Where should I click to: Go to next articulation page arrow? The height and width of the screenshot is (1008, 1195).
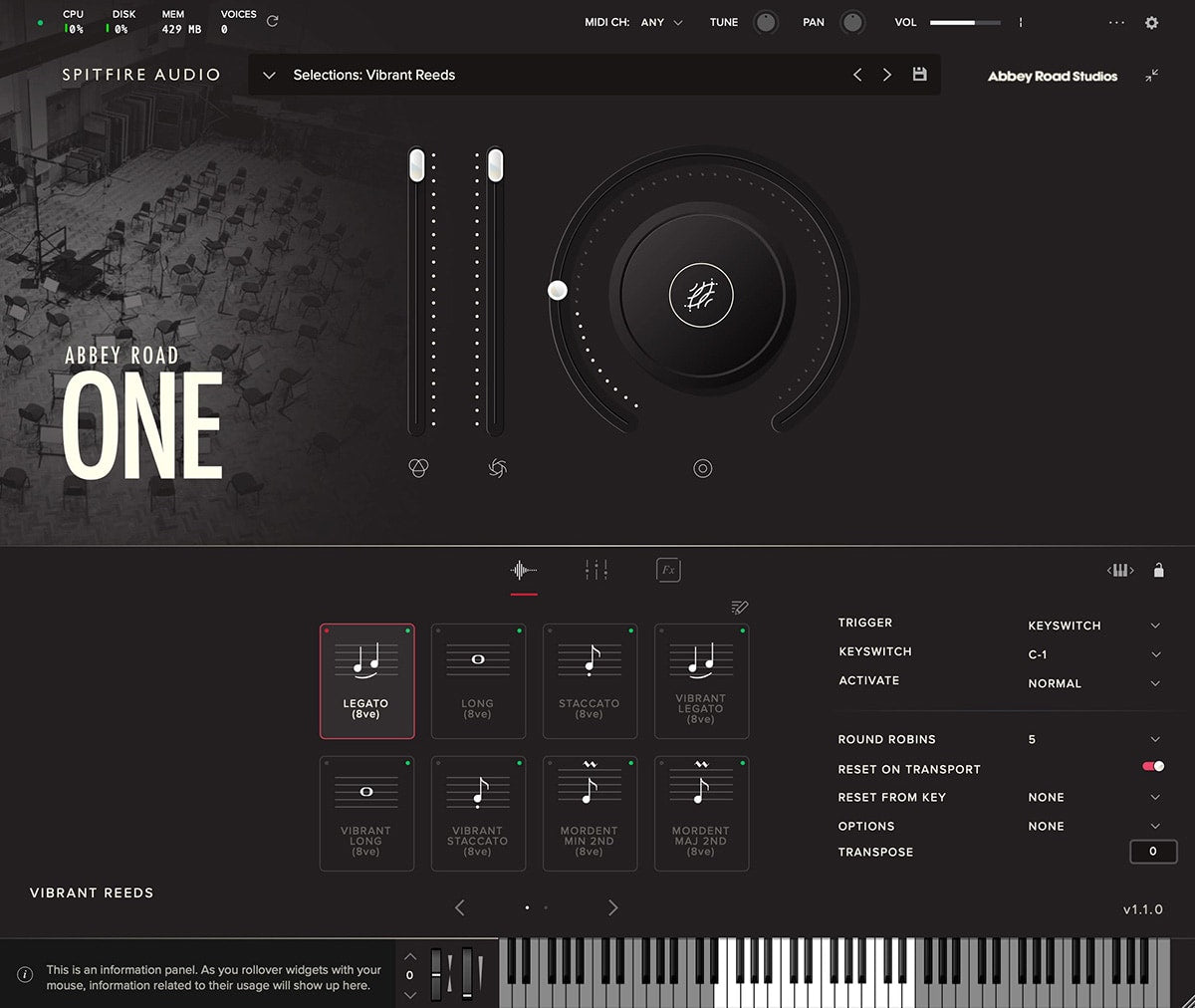[x=612, y=907]
